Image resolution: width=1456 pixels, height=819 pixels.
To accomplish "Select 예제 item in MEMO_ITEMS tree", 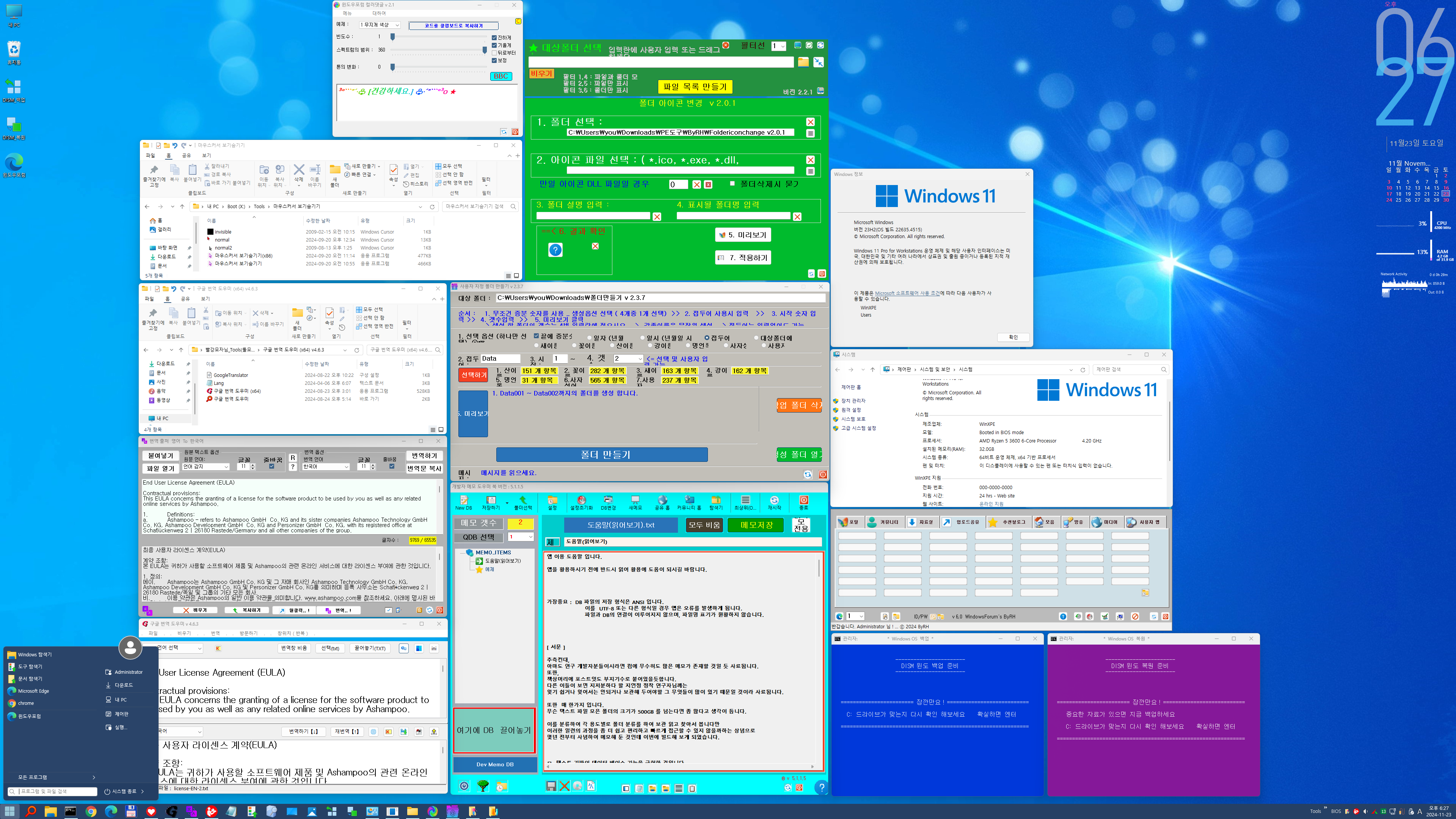I will point(490,569).
